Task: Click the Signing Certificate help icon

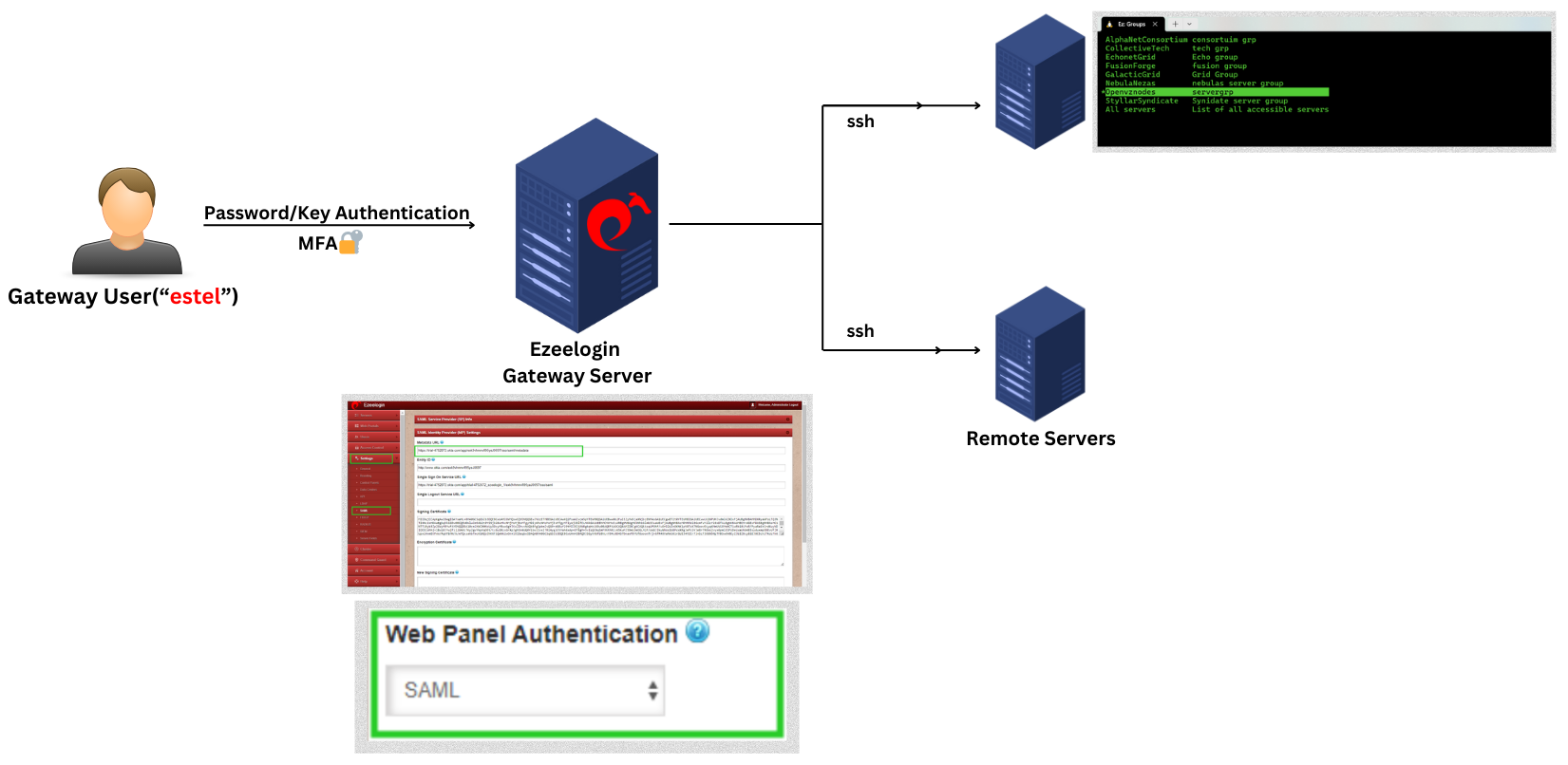Action: (449, 512)
